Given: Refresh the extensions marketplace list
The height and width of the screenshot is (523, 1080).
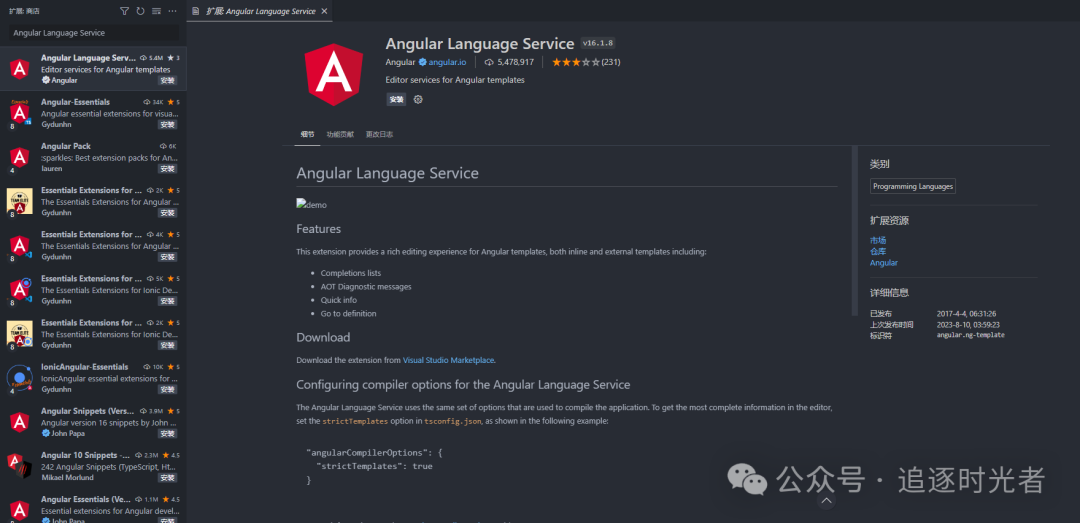Looking at the screenshot, I should [141, 11].
